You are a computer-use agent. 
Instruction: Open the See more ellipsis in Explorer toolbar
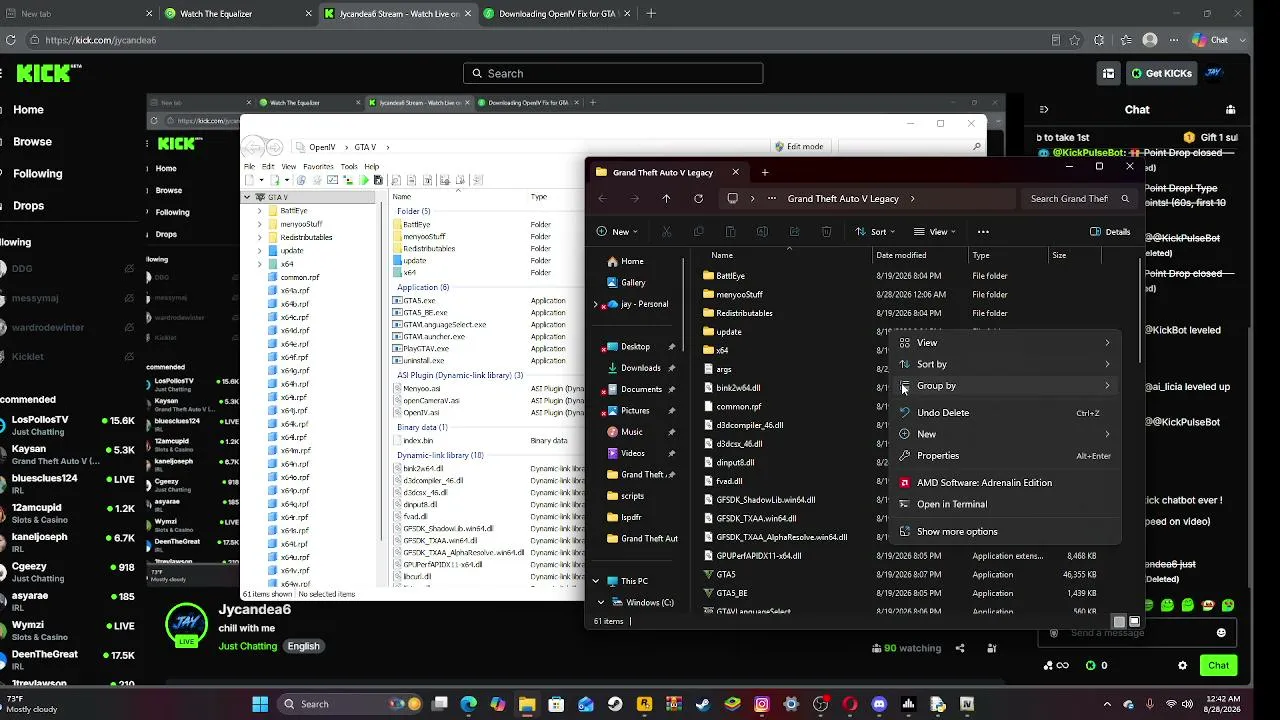[x=983, y=232]
